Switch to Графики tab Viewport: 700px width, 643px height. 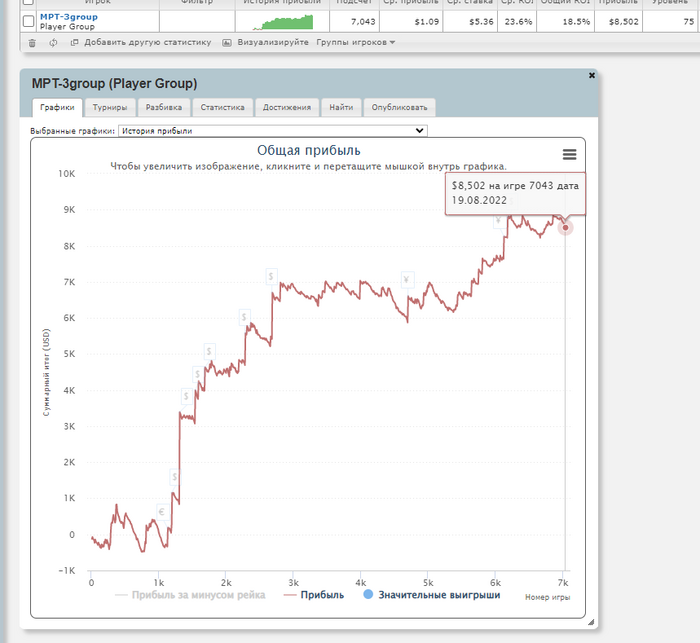pos(57,108)
